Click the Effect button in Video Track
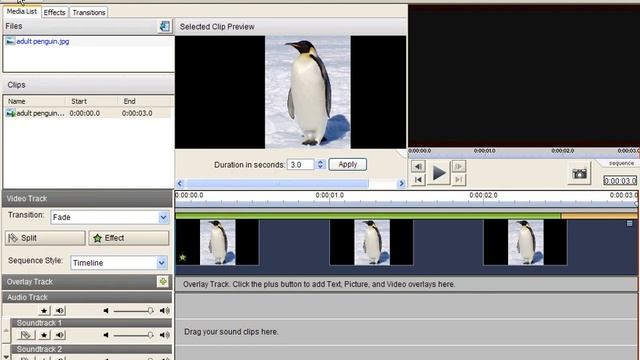This screenshot has width=640, height=360. (129, 238)
